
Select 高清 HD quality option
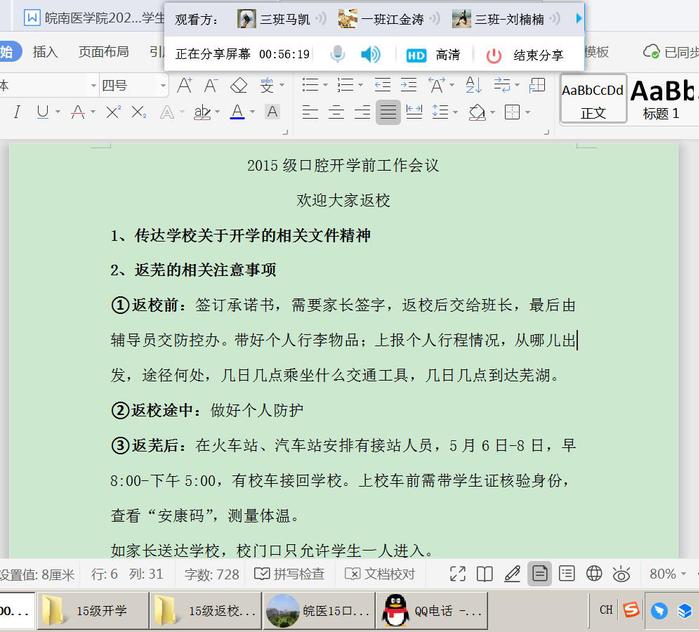pyautogui.click(x=433, y=55)
